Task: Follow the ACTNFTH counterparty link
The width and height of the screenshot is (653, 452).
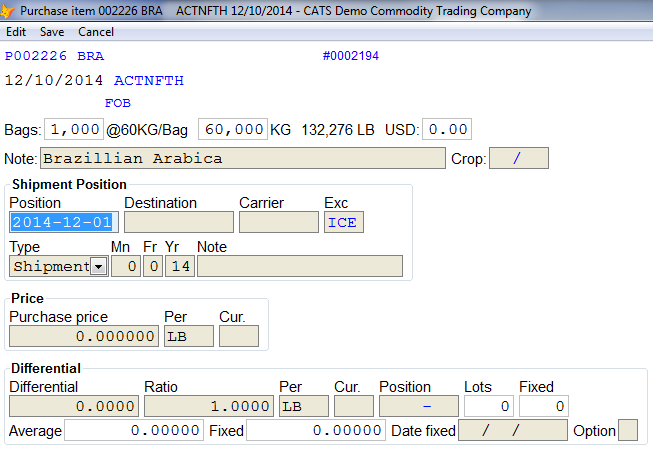Action: pos(149,80)
